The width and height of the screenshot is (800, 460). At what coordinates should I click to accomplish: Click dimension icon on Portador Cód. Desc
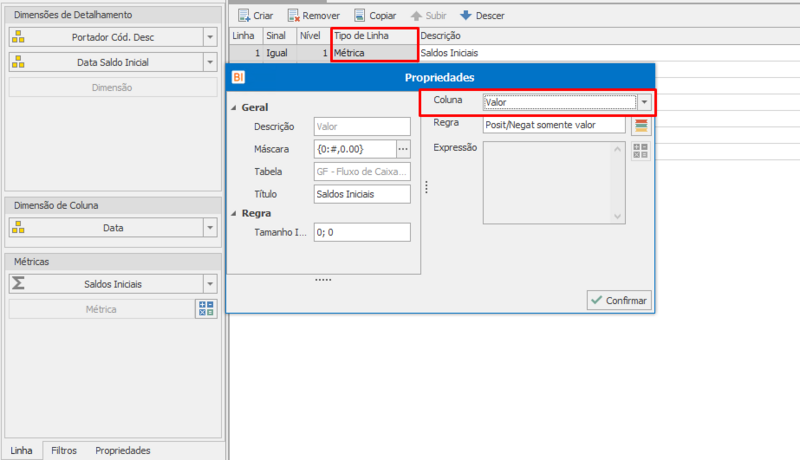(x=18, y=37)
